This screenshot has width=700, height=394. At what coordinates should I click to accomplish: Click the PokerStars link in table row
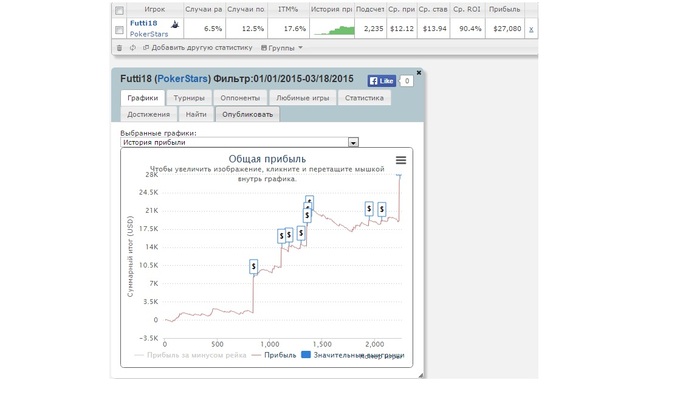[x=149, y=34]
